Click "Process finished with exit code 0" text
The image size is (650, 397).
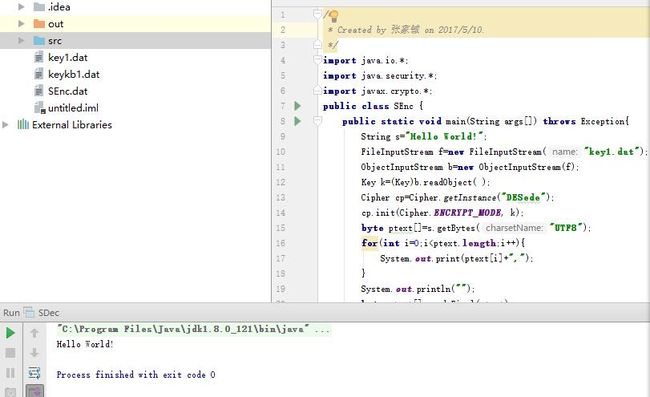coord(136,375)
